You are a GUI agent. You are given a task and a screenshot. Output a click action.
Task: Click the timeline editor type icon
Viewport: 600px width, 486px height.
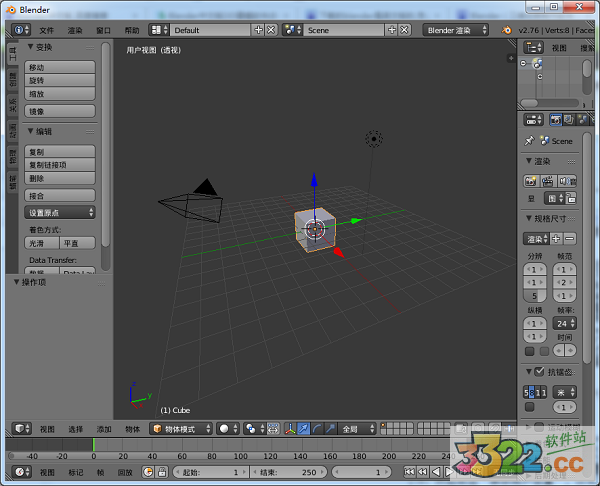(18, 471)
